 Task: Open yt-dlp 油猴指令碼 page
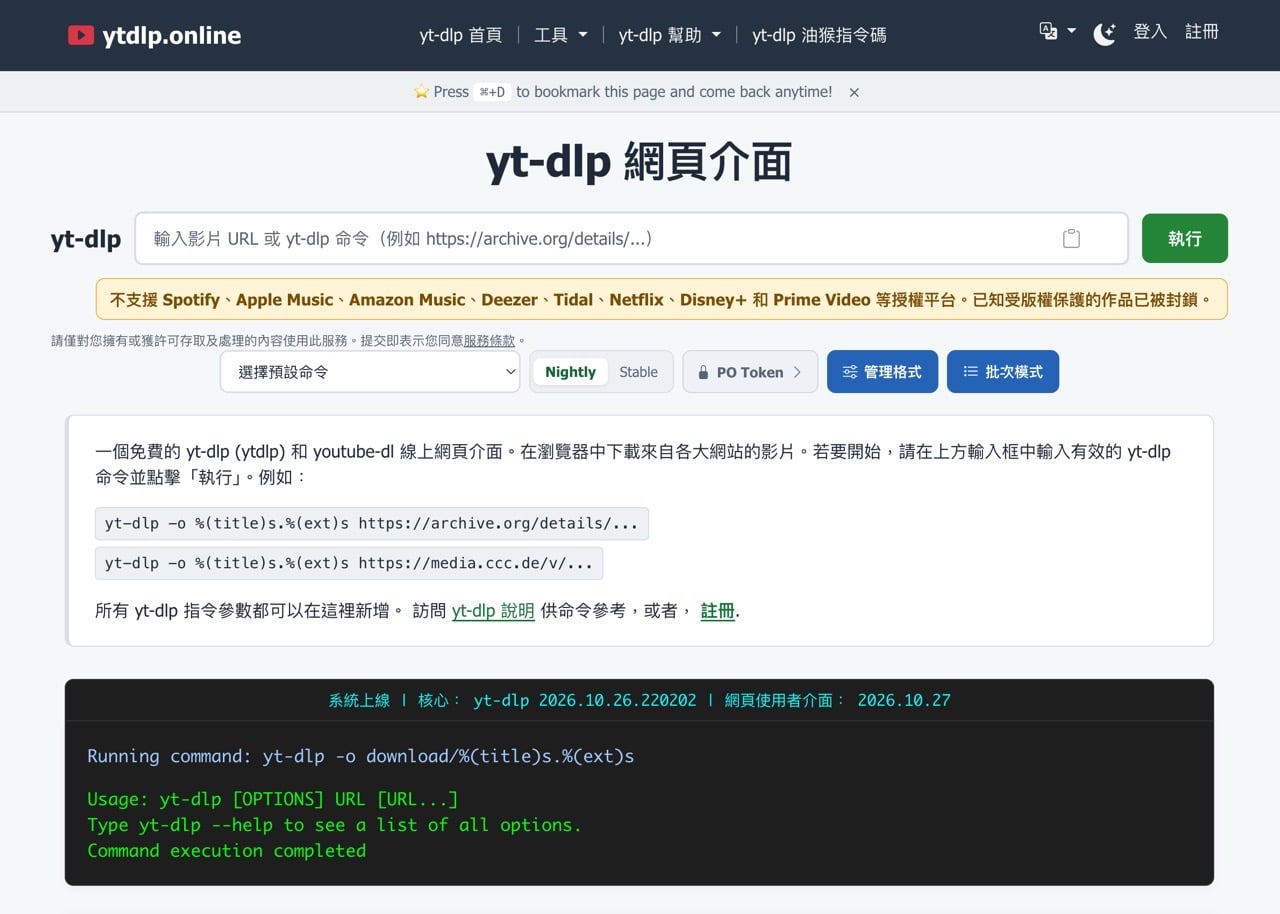pyautogui.click(x=819, y=35)
